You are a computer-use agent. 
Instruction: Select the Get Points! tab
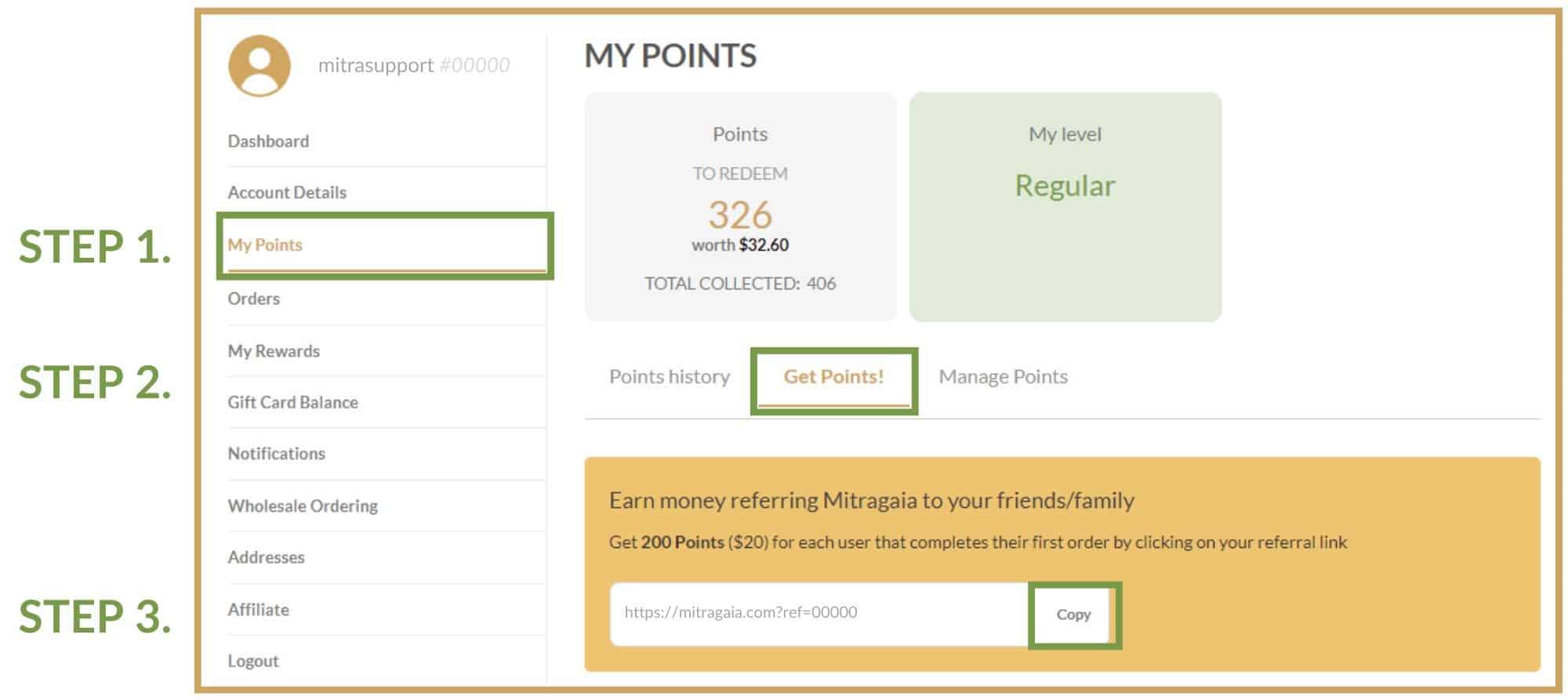(833, 377)
